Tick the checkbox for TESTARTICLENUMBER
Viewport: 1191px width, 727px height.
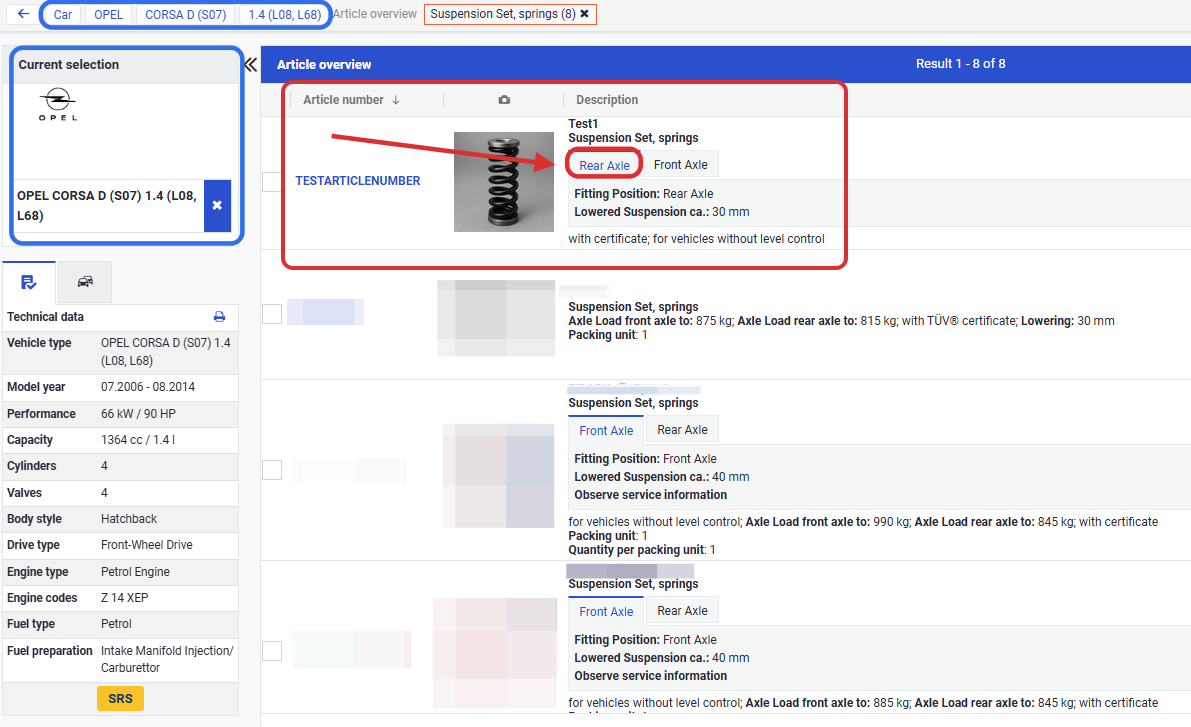(x=272, y=182)
